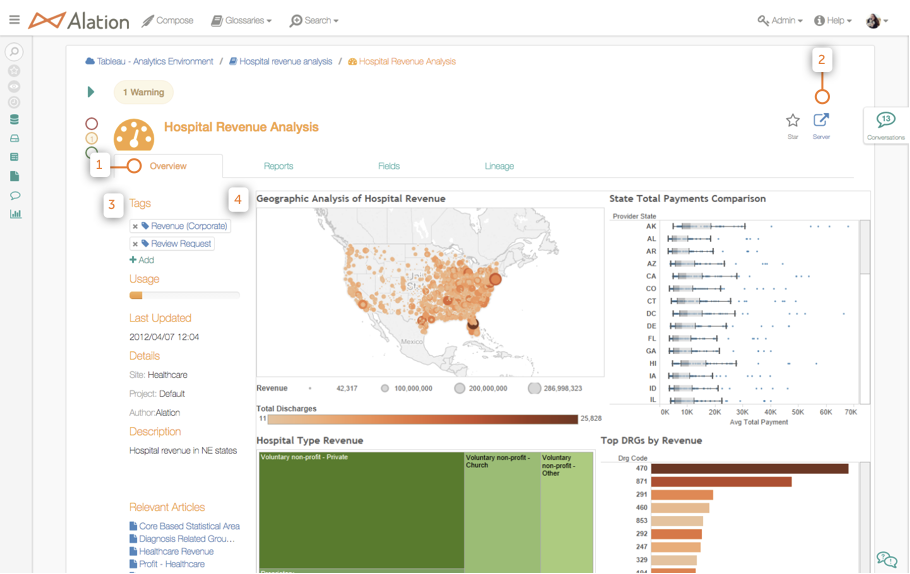The image size is (910, 574).
Task: Open the hamburger navigation menu
Action: coord(15,20)
